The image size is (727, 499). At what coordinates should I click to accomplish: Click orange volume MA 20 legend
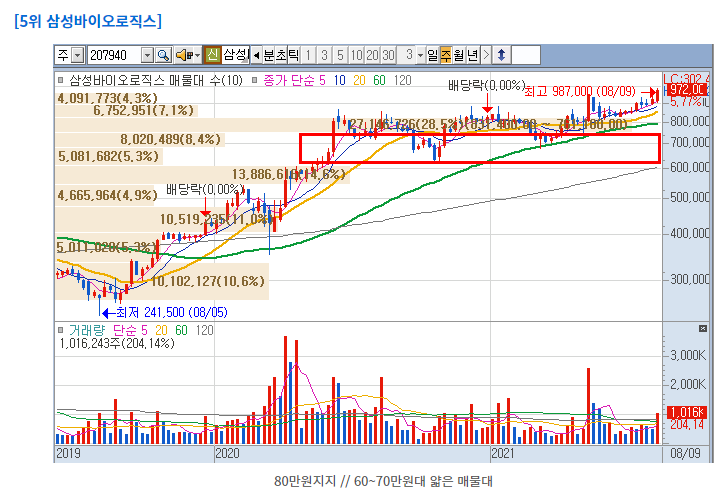pos(161,330)
